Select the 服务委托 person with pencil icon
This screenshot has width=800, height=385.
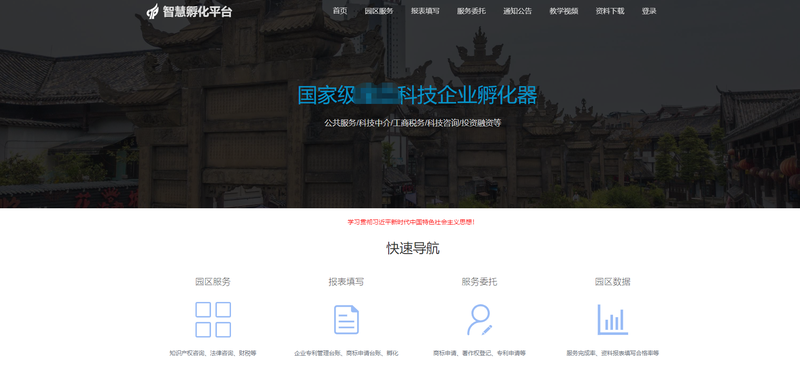click(480, 320)
